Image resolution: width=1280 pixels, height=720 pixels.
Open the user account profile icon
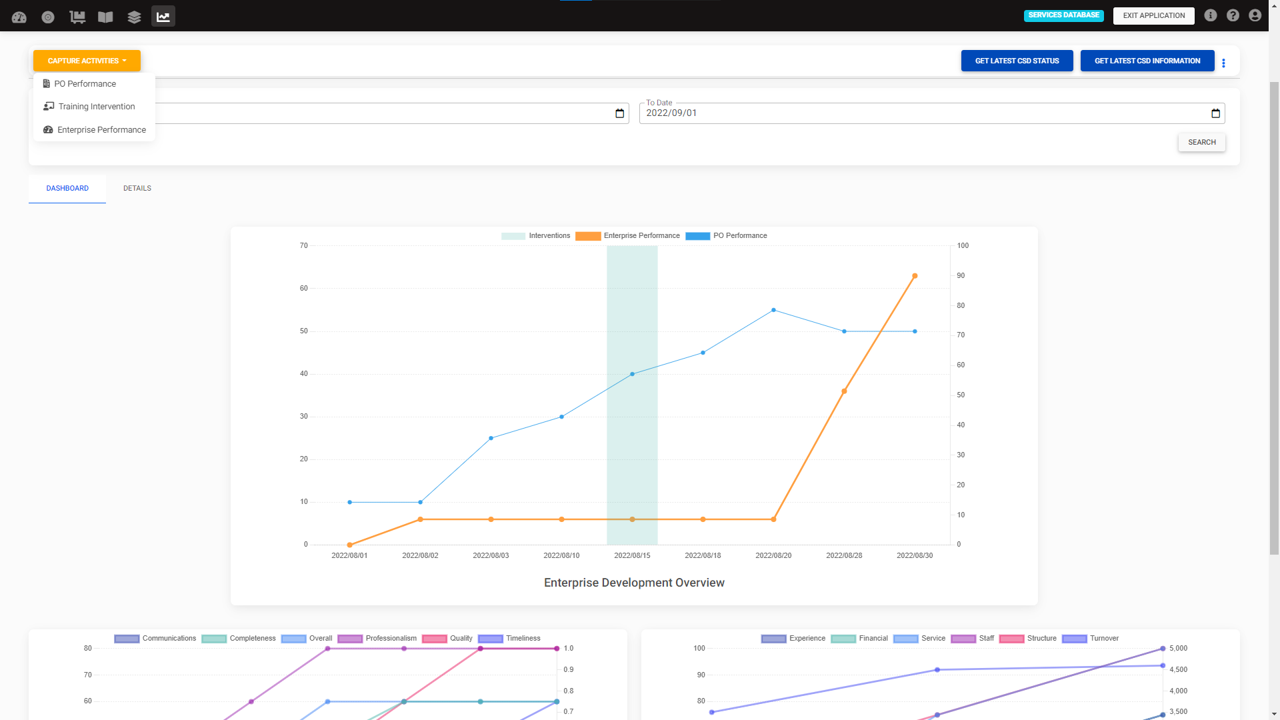pyautogui.click(x=1255, y=15)
